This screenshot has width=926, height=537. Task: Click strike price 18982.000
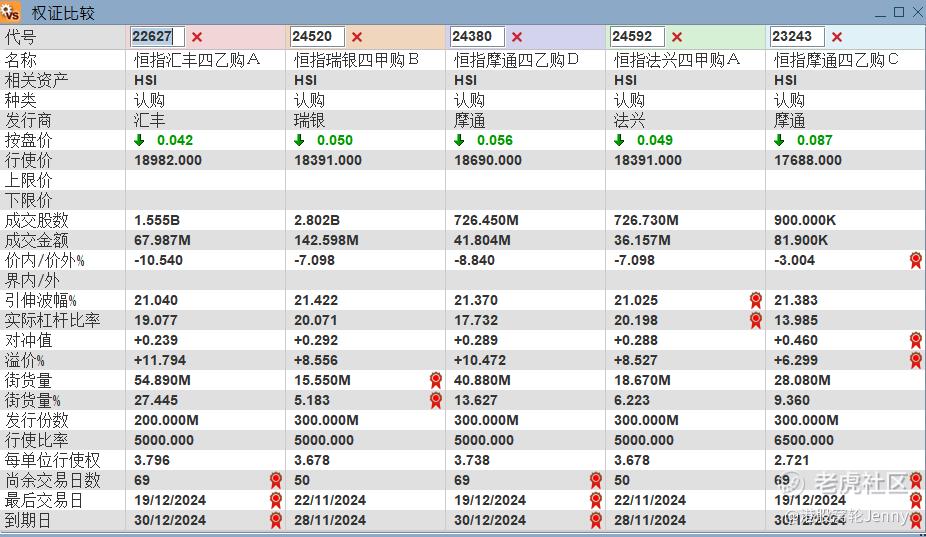pyautogui.click(x=168, y=160)
